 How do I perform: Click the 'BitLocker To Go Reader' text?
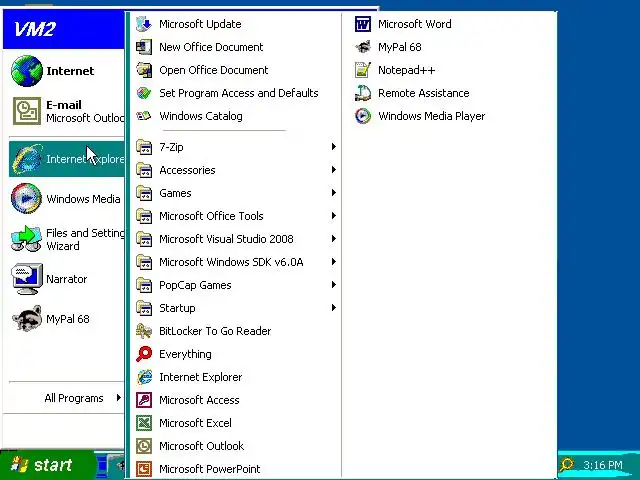tap(215, 331)
